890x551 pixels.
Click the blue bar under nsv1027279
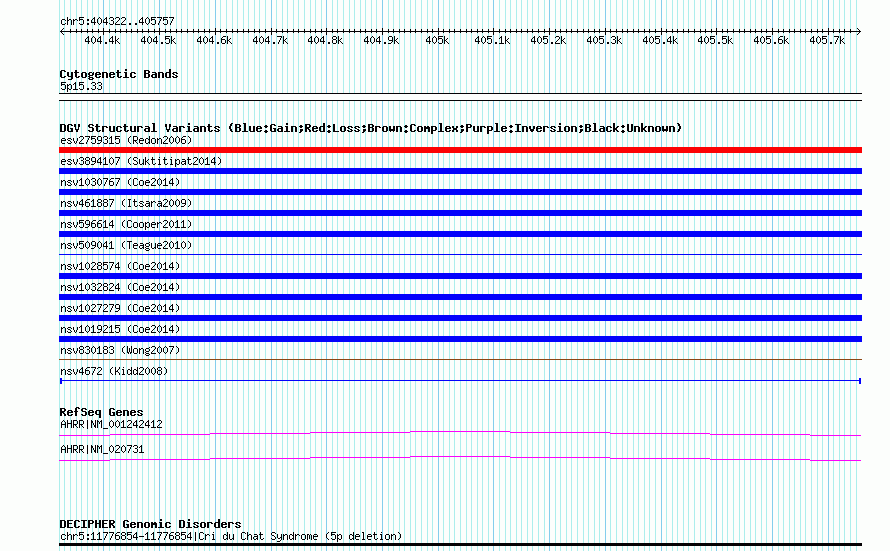[460, 318]
